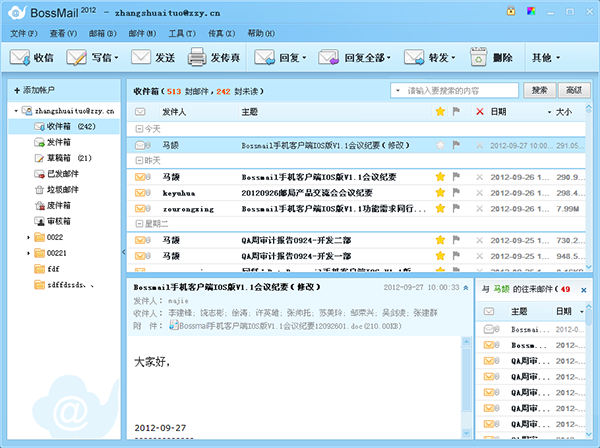Open the 日期 column sort dropdown

click(549, 112)
